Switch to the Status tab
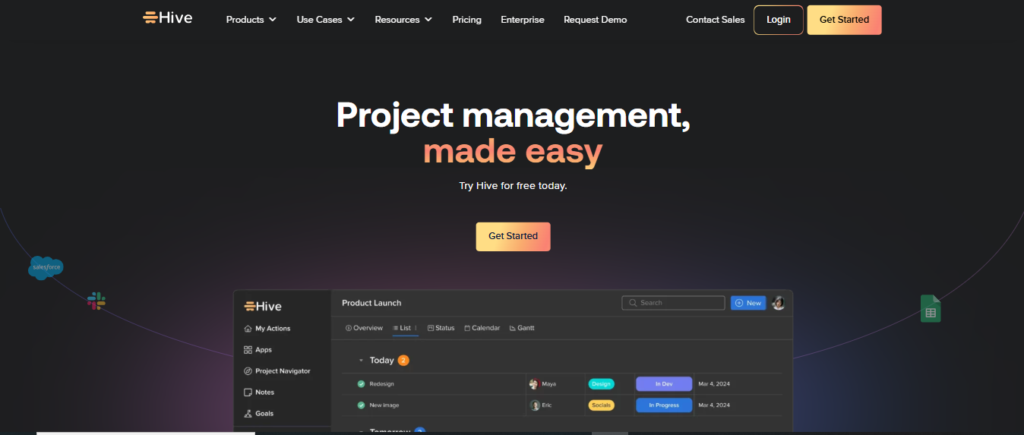This screenshot has height=435, width=1024. click(441, 328)
